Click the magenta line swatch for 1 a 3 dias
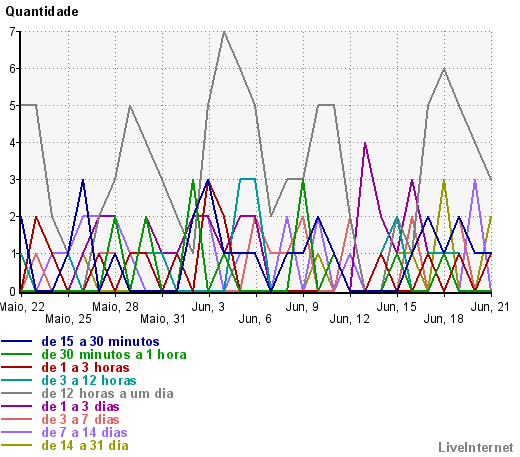 pos(17,406)
